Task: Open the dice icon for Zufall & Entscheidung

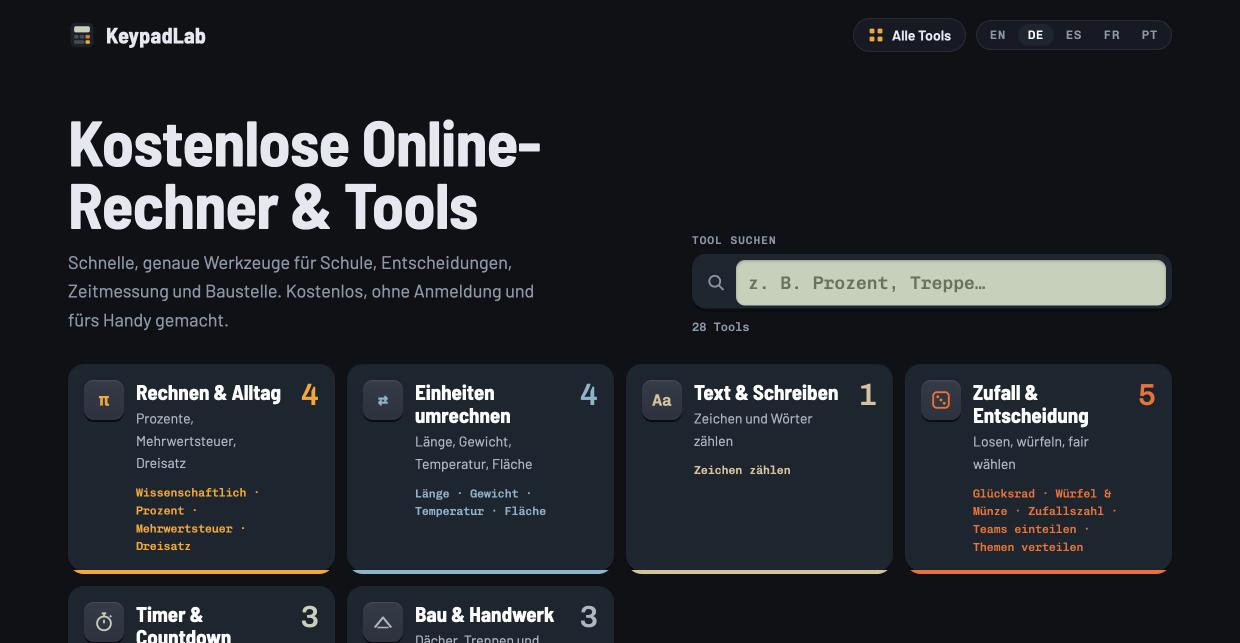Action: (941, 400)
